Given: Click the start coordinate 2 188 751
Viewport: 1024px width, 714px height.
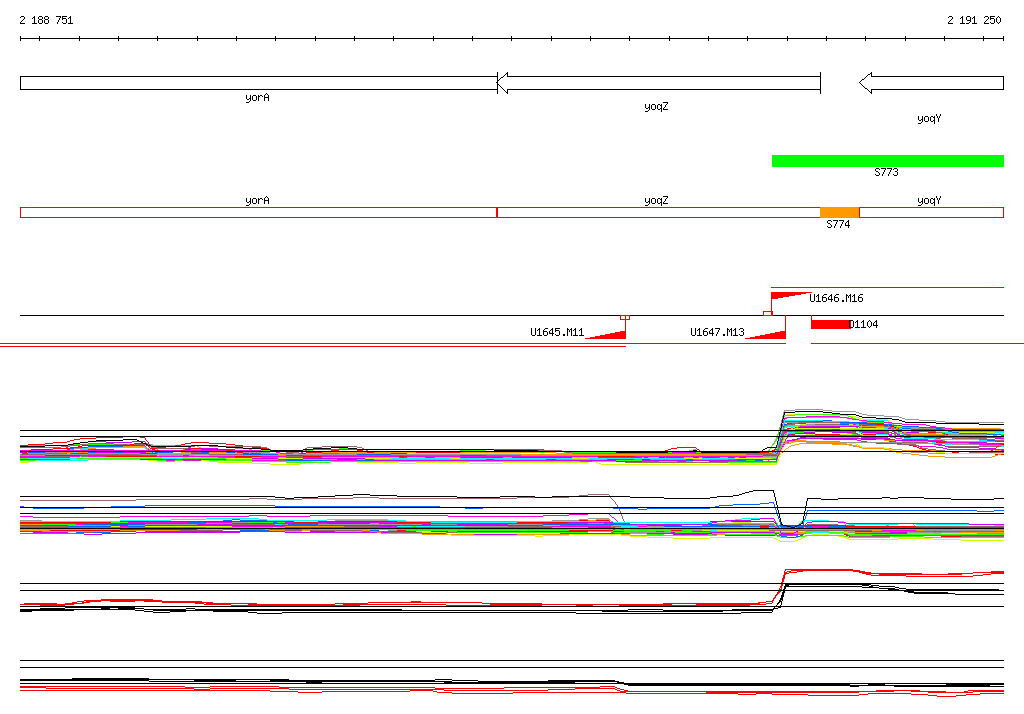Looking at the screenshot, I should click(46, 20).
